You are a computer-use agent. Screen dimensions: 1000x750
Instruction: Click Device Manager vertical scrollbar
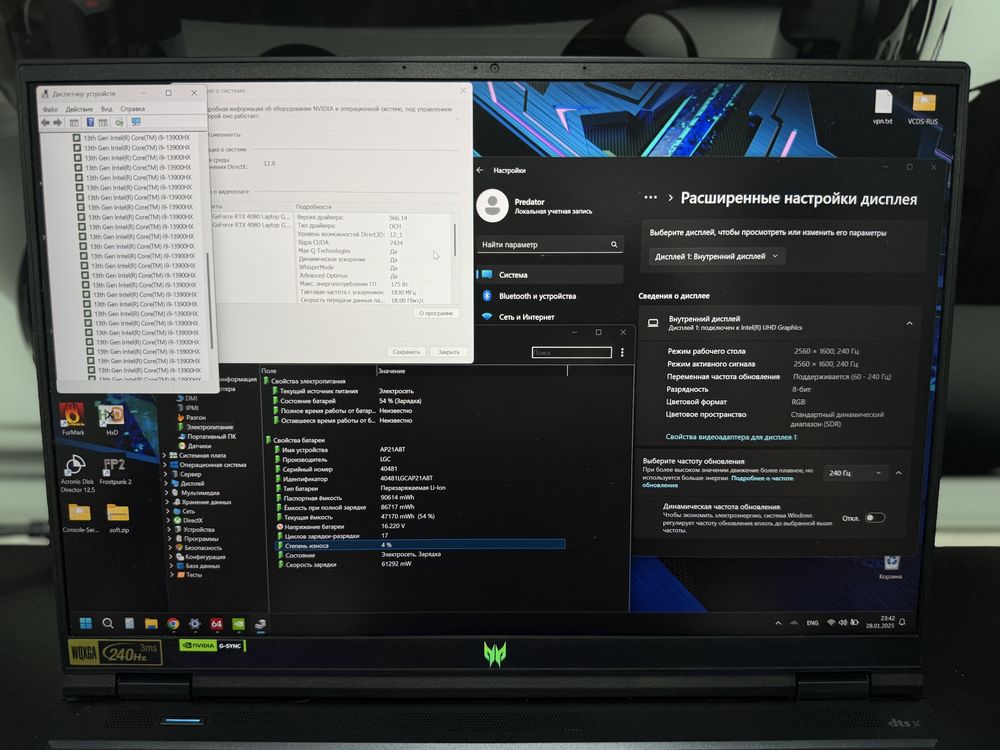209,300
